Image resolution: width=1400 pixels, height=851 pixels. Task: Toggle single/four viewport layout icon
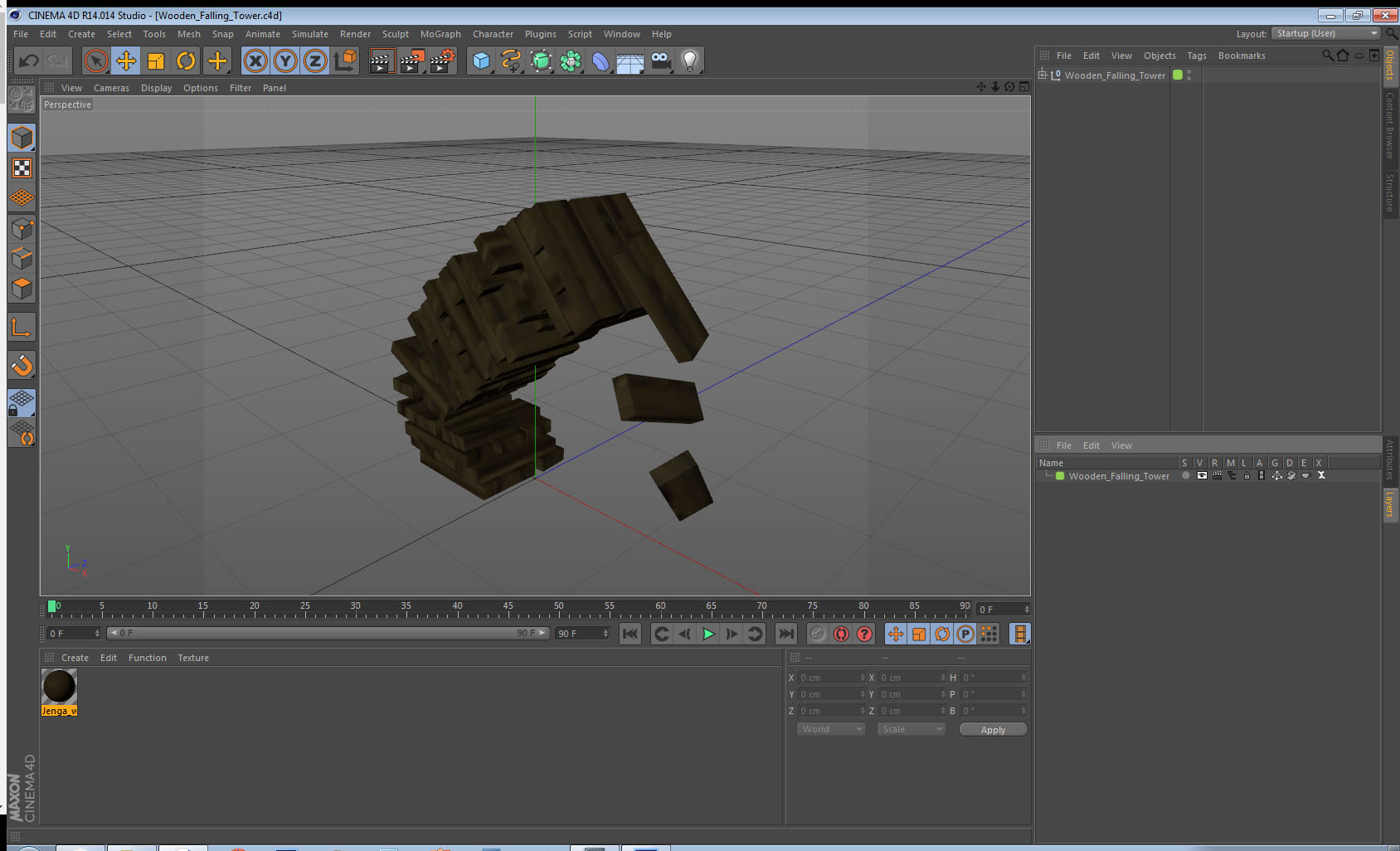coord(1023,86)
